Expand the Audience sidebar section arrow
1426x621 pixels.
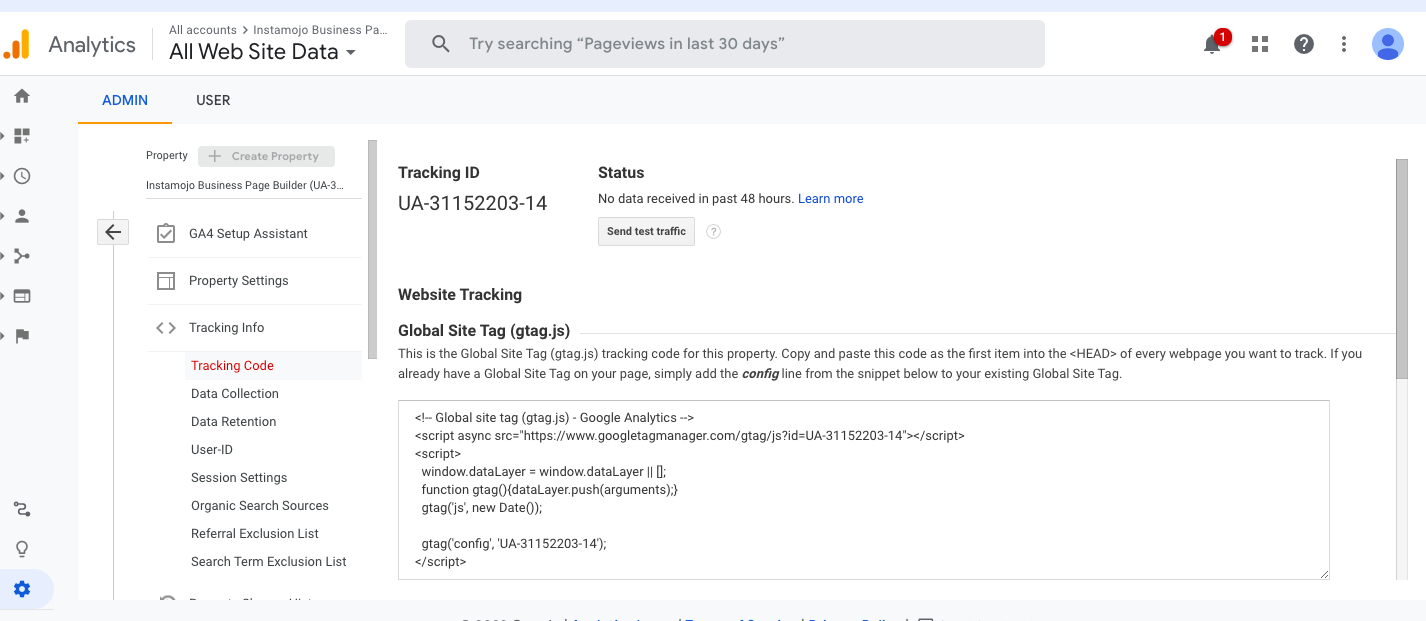click(x=4, y=216)
